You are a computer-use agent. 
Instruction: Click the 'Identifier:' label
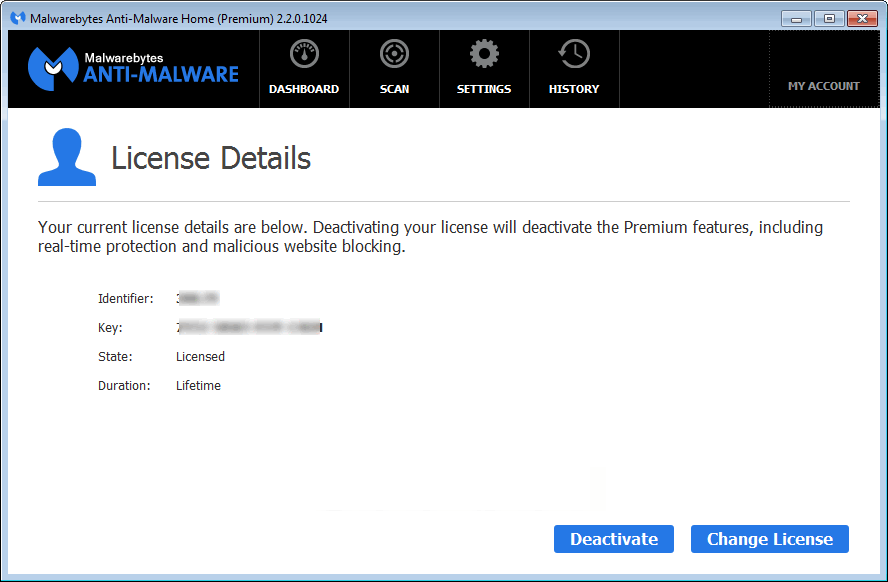(x=126, y=298)
